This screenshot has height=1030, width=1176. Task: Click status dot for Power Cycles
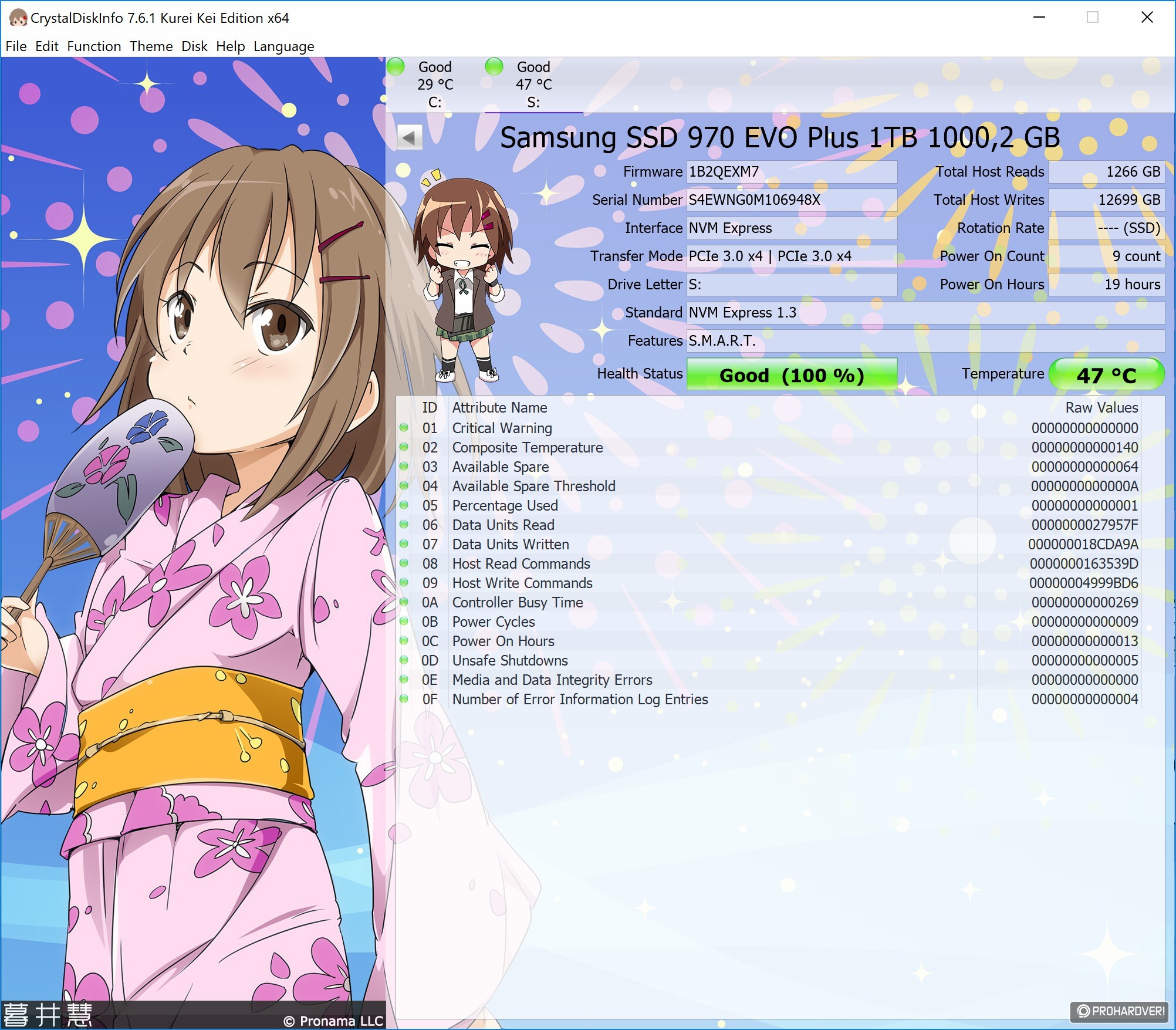point(404,622)
